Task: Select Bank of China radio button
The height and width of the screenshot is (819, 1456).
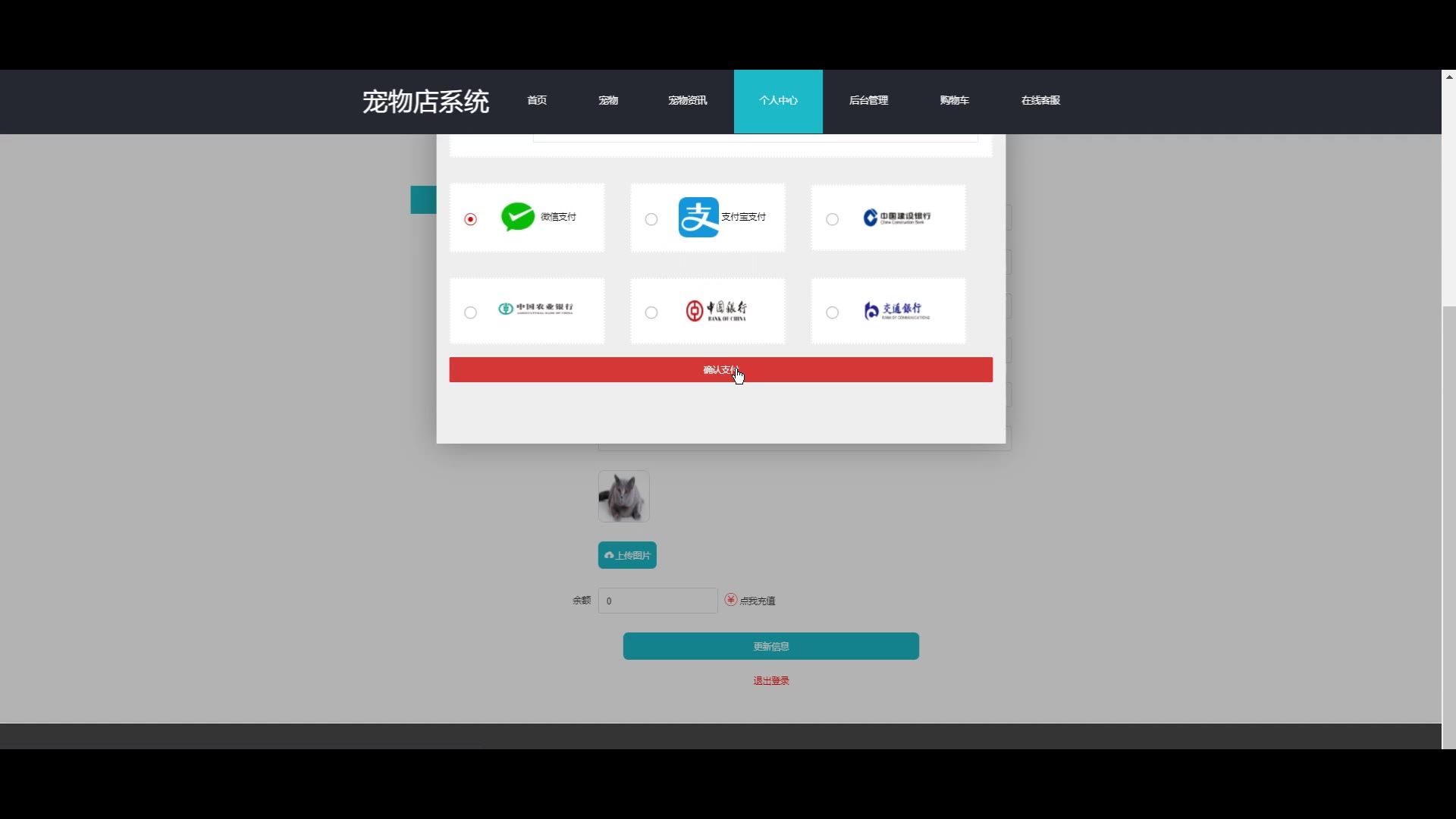Action: [x=651, y=312]
